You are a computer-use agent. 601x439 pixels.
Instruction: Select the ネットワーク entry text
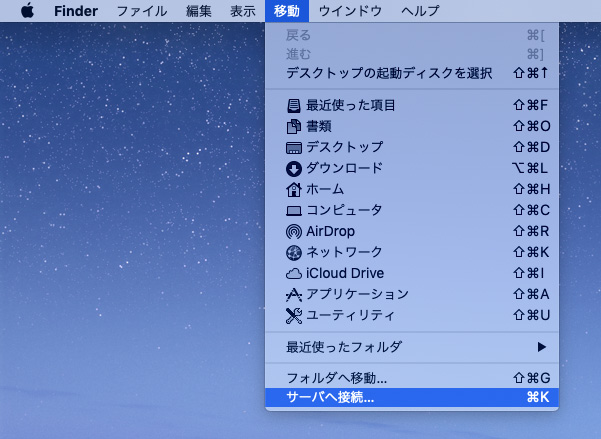click(x=344, y=252)
